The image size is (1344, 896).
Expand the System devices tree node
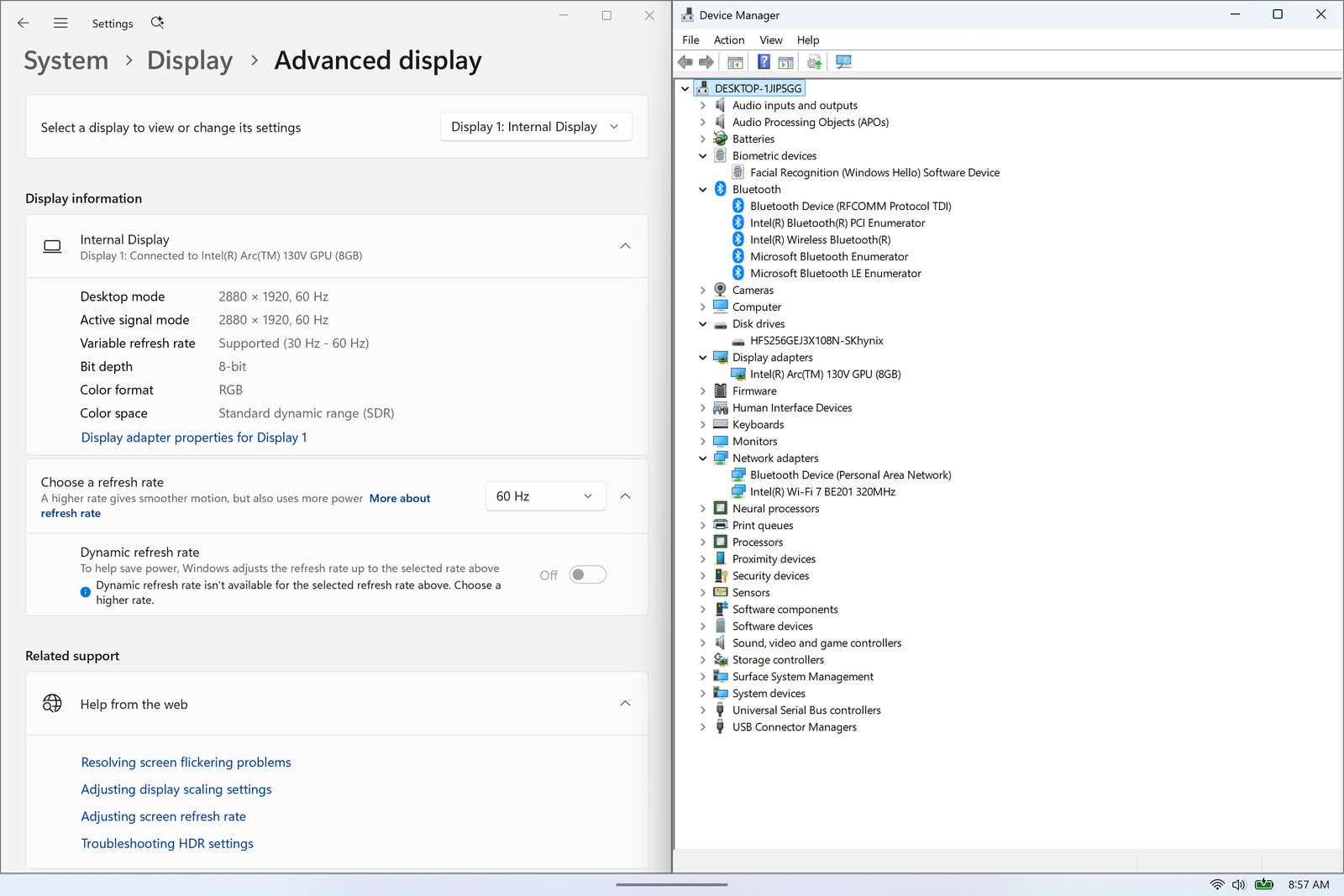(x=703, y=693)
